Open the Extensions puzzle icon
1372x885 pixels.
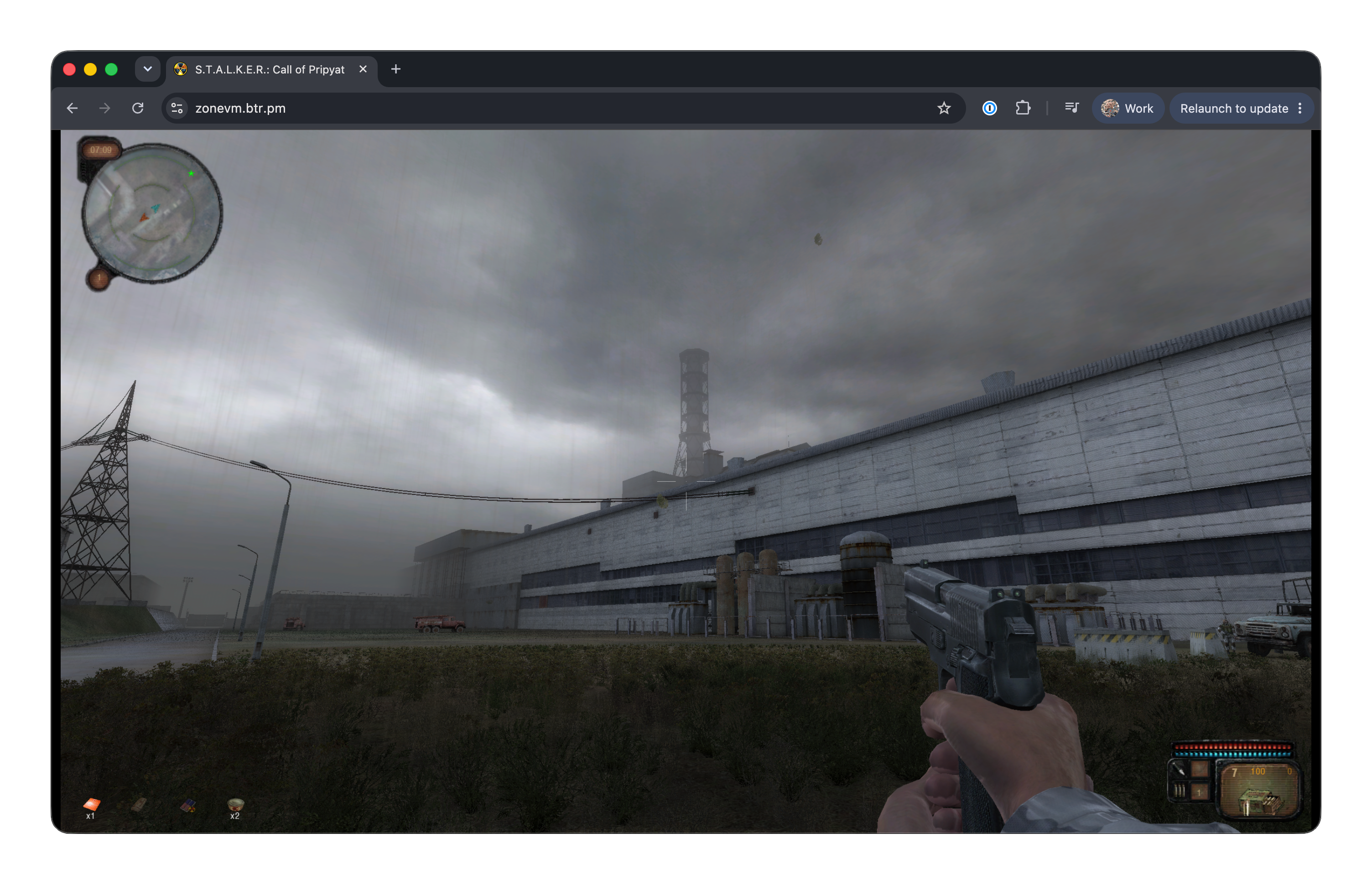[1023, 108]
